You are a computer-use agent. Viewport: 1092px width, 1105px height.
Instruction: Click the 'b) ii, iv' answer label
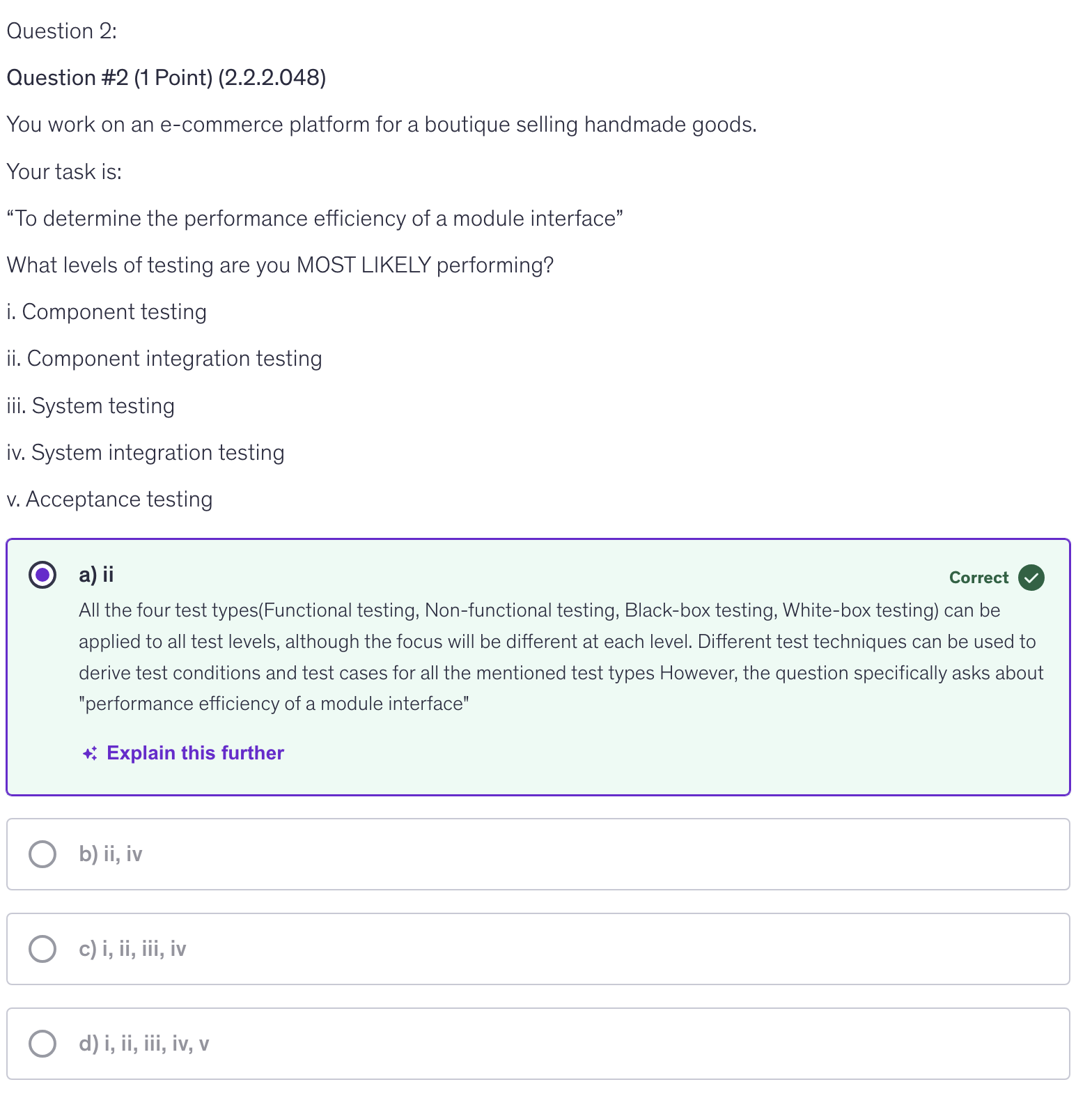[111, 854]
